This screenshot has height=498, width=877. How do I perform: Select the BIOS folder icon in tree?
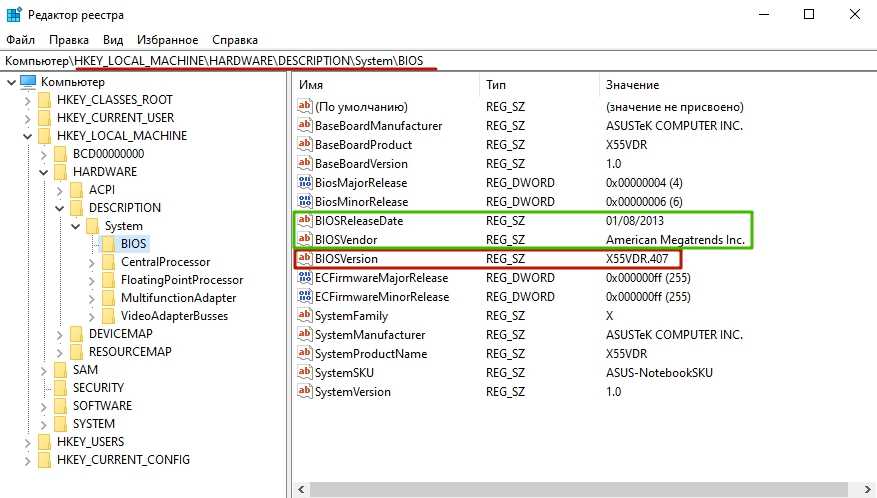point(108,244)
